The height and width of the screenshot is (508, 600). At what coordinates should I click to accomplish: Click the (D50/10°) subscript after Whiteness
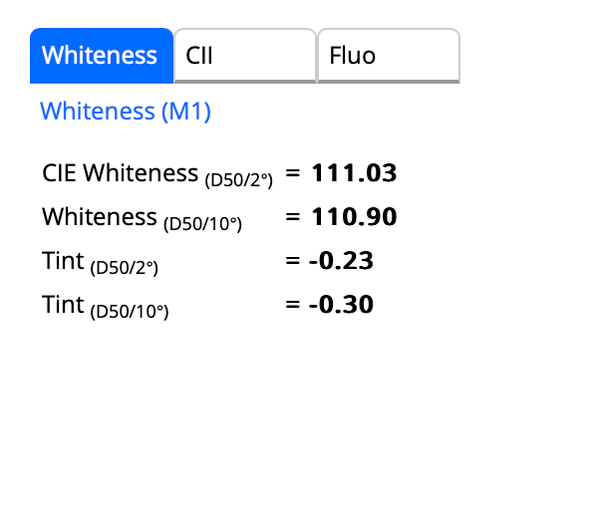(x=203, y=224)
